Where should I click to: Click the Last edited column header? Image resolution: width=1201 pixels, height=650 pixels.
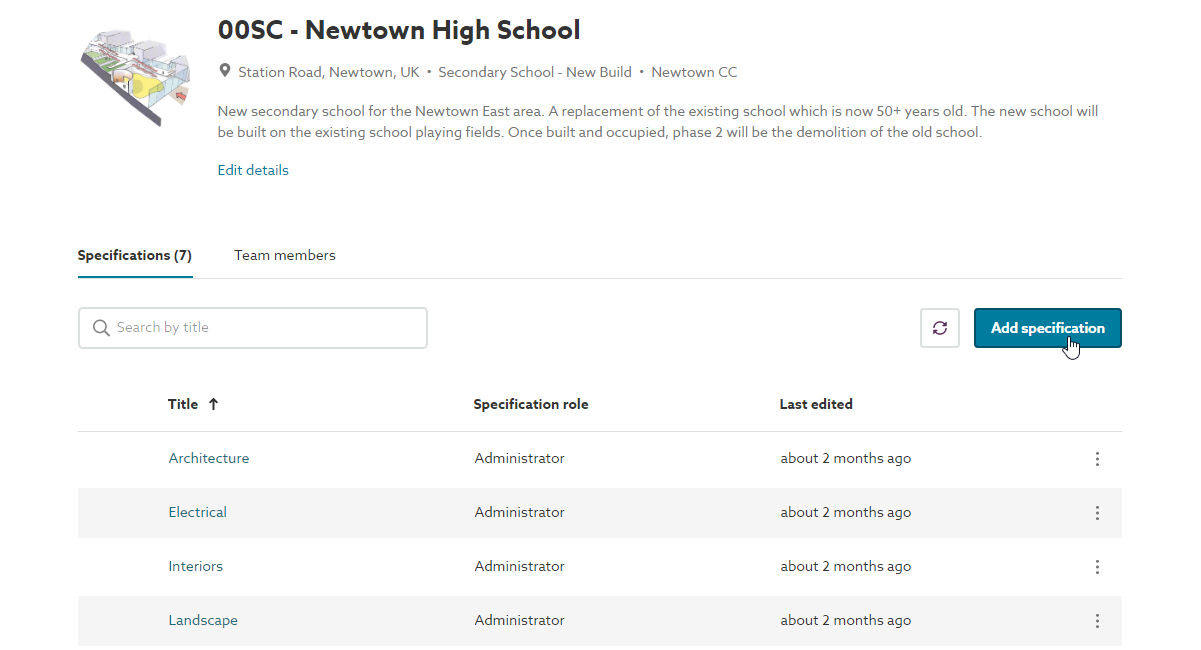816,405
